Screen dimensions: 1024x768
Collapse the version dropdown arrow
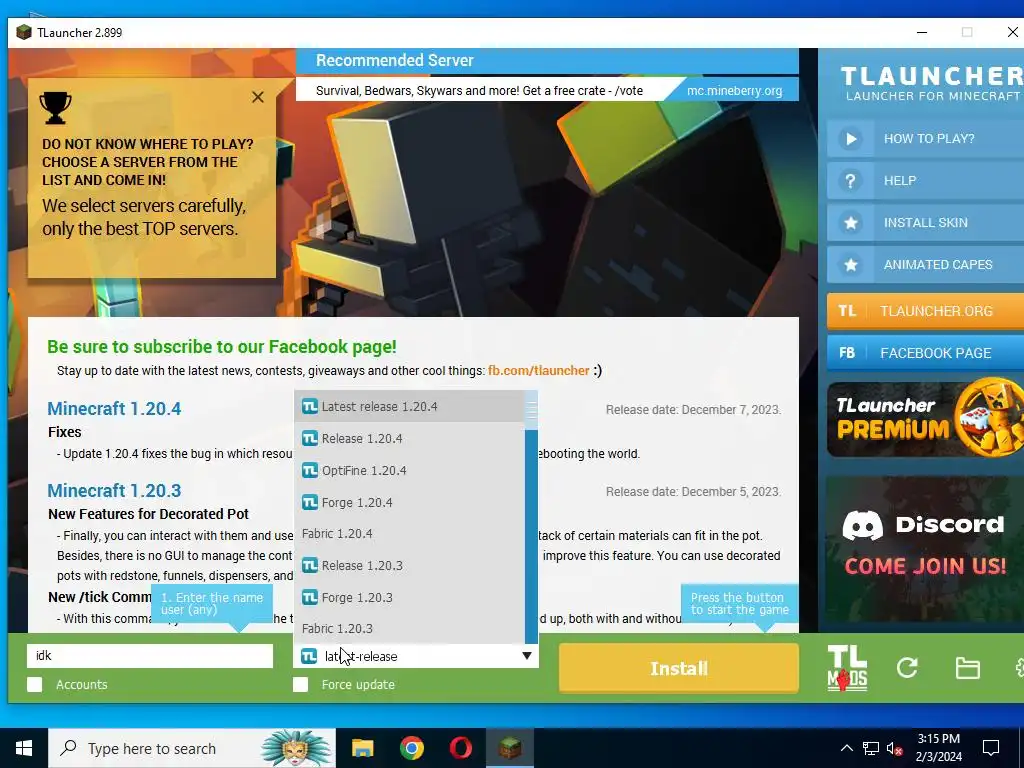[x=527, y=656]
